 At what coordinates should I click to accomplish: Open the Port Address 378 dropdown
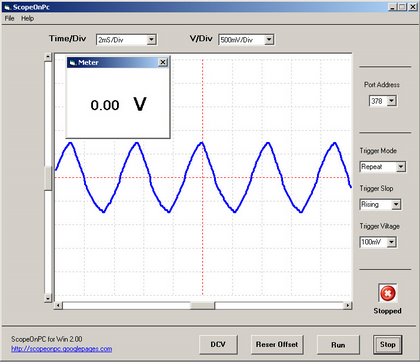click(392, 101)
